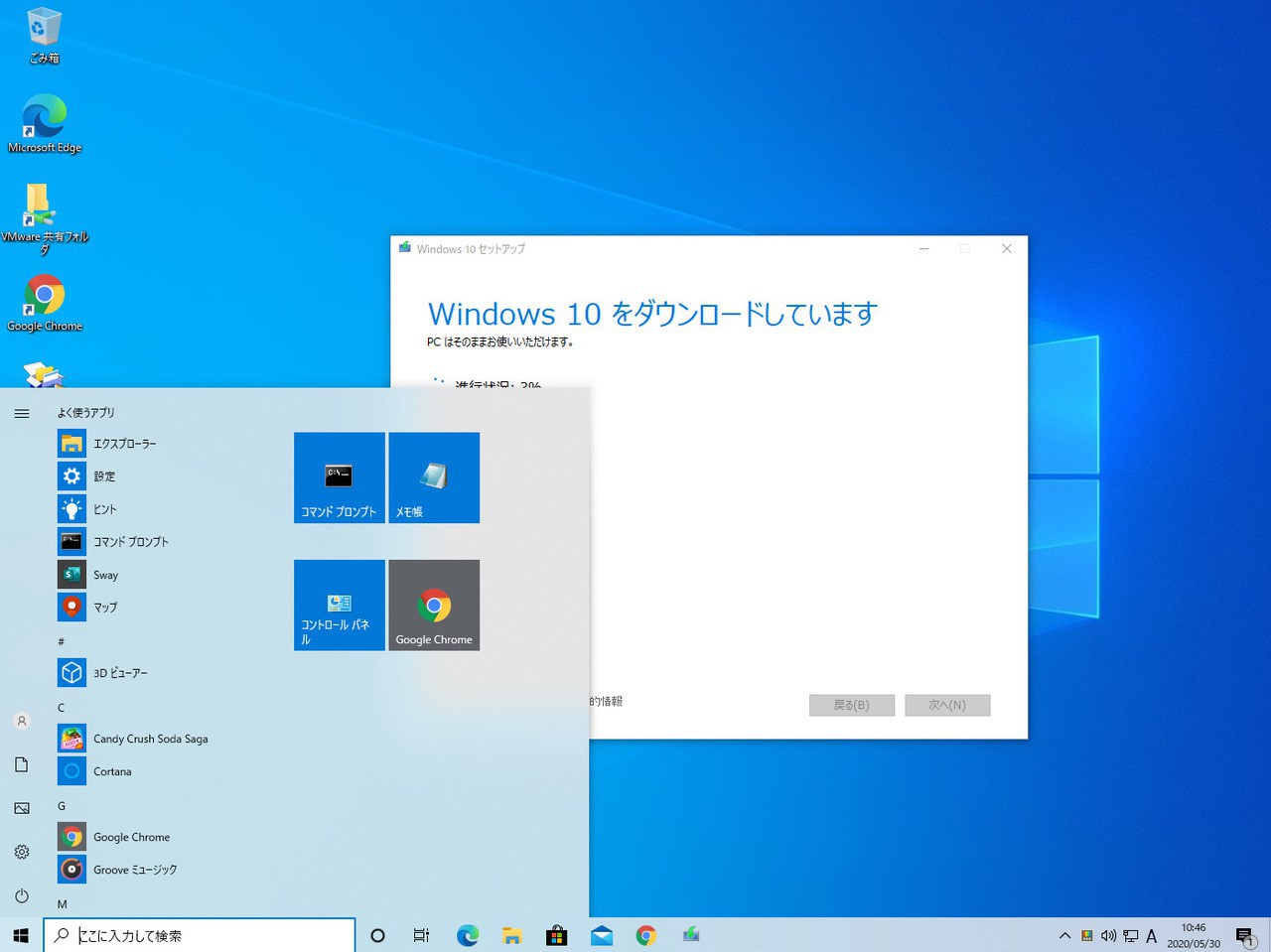Open 設定 from the app list

pyautogui.click(x=104, y=476)
